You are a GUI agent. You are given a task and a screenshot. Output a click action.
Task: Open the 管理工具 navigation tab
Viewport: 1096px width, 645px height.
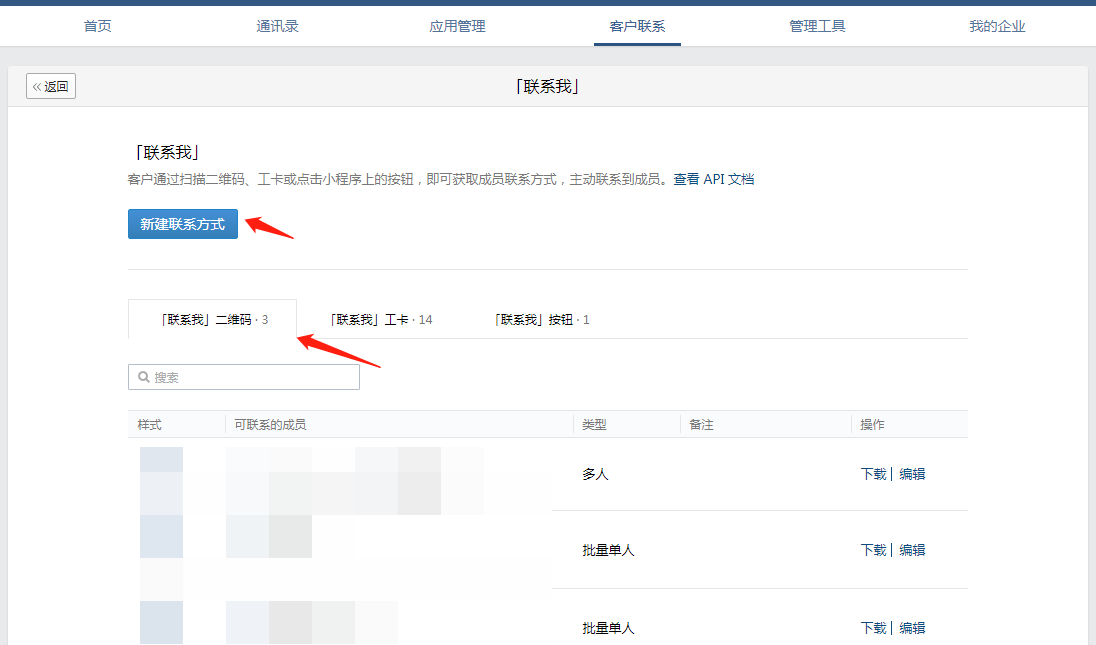817,26
